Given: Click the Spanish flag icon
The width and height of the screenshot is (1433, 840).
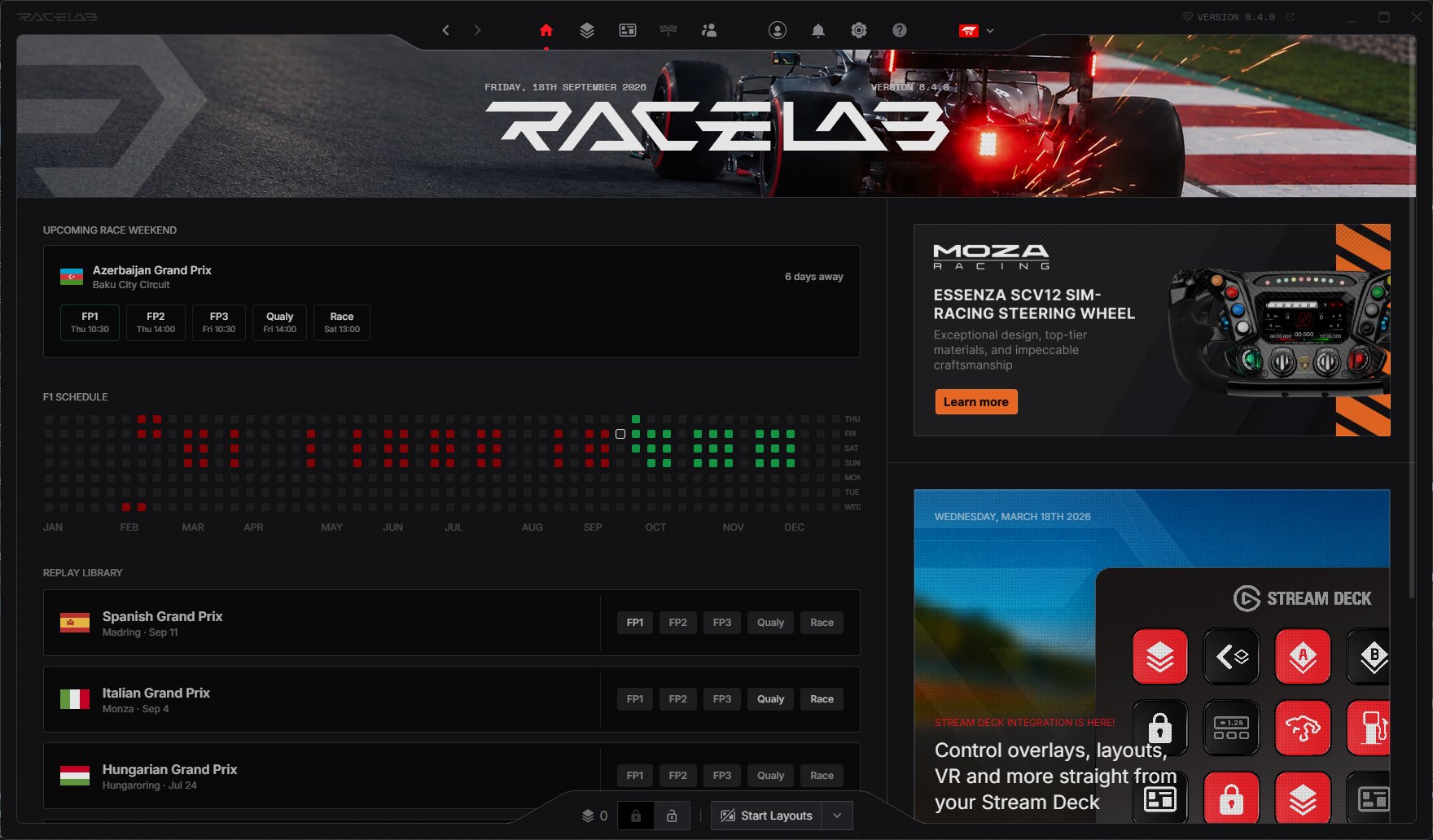Looking at the screenshot, I should tap(75, 623).
